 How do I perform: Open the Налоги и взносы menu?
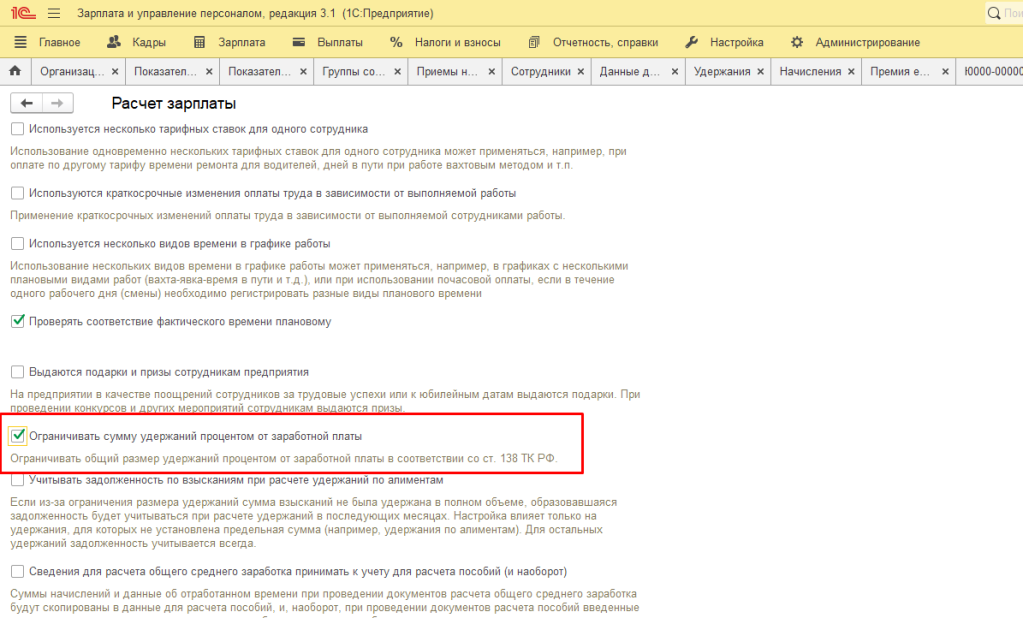pos(446,42)
